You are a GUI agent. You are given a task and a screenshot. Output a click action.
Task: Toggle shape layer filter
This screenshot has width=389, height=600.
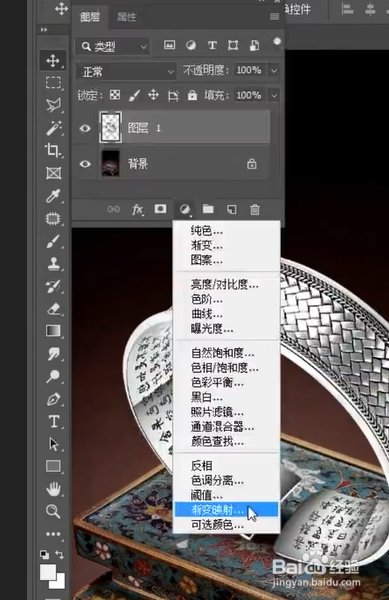click(233, 46)
